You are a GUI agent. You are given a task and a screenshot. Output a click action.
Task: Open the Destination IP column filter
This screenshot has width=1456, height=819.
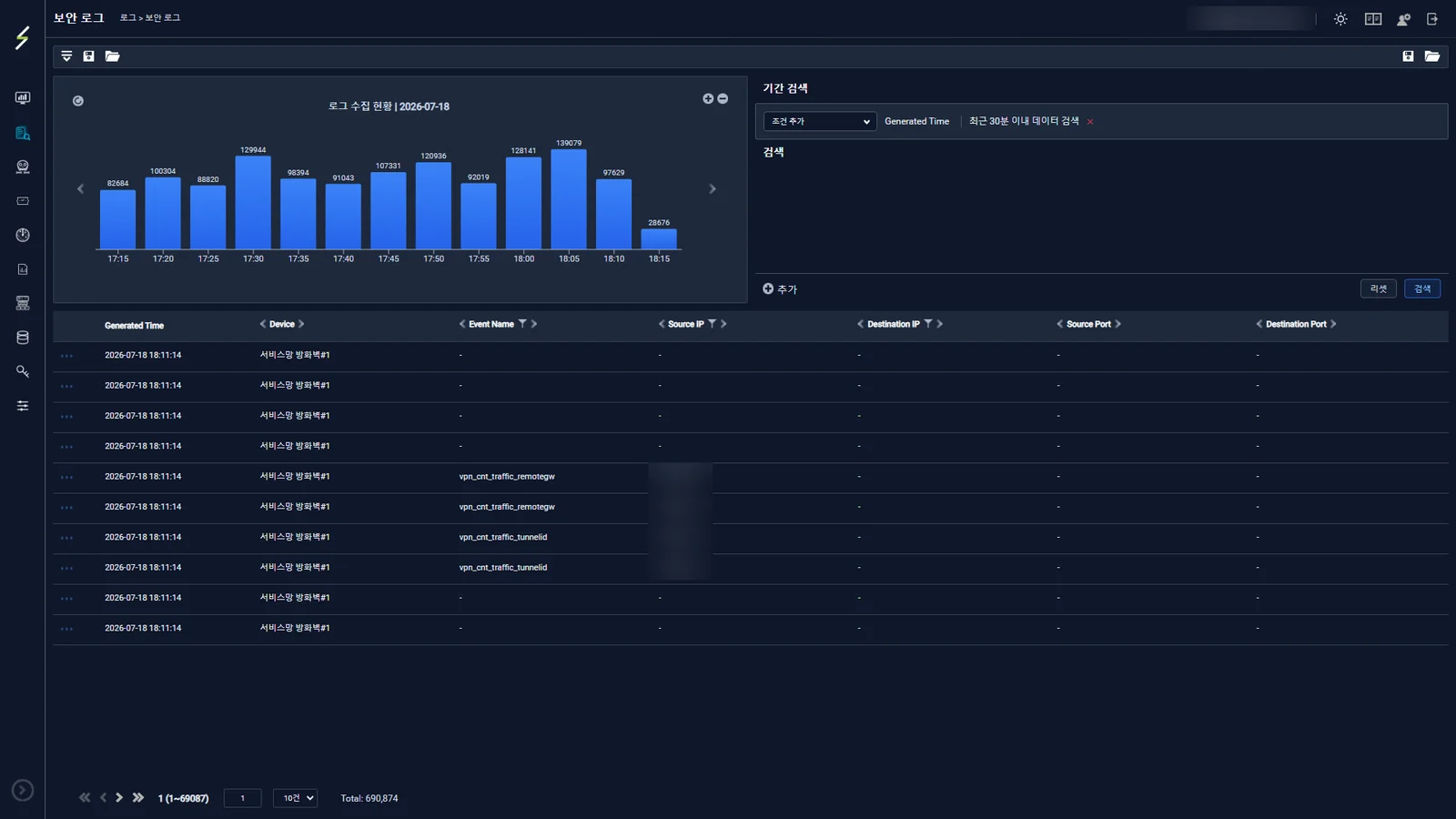[x=928, y=324]
